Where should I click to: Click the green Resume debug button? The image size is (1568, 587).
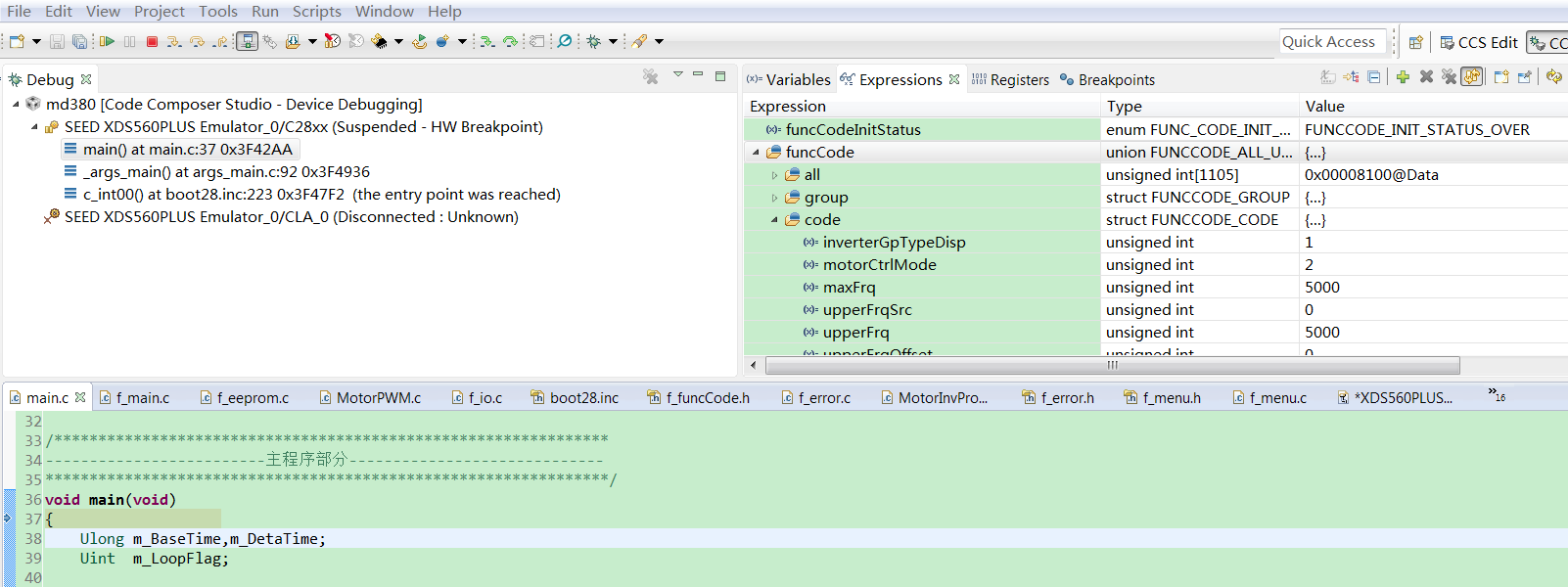point(107,41)
